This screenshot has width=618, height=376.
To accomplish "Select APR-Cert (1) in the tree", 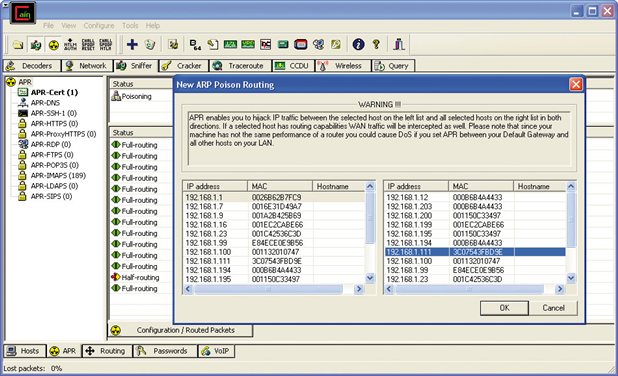I will pos(54,92).
